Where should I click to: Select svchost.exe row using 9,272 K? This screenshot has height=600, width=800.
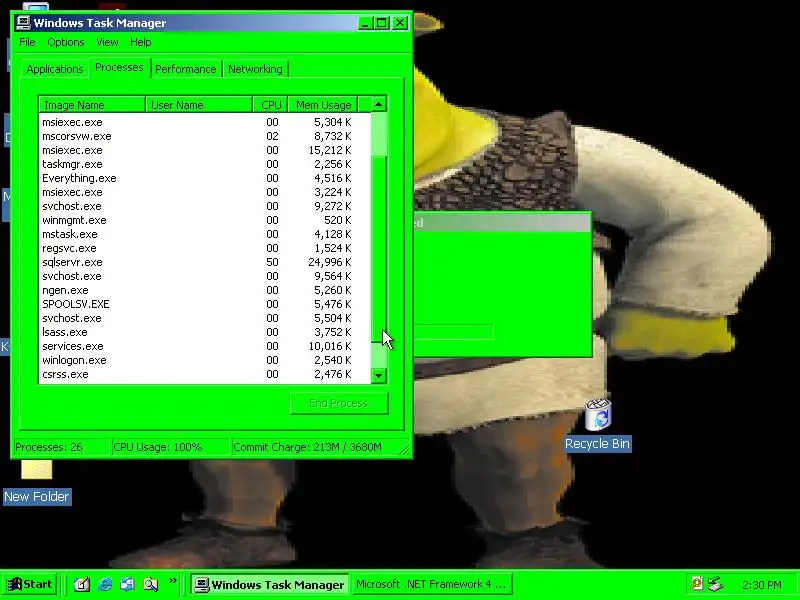point(205,206)
